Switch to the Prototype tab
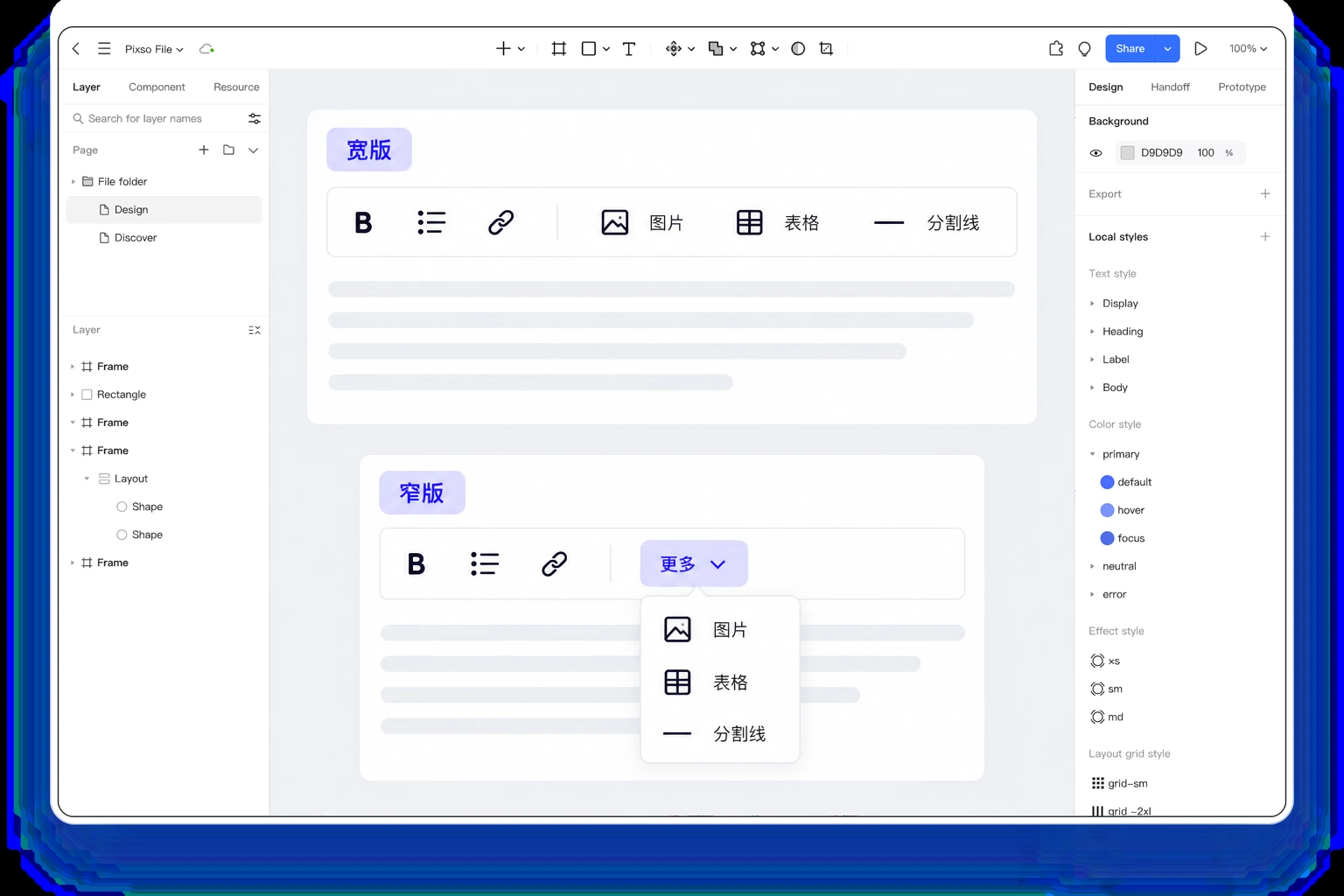 (1242, 87)
